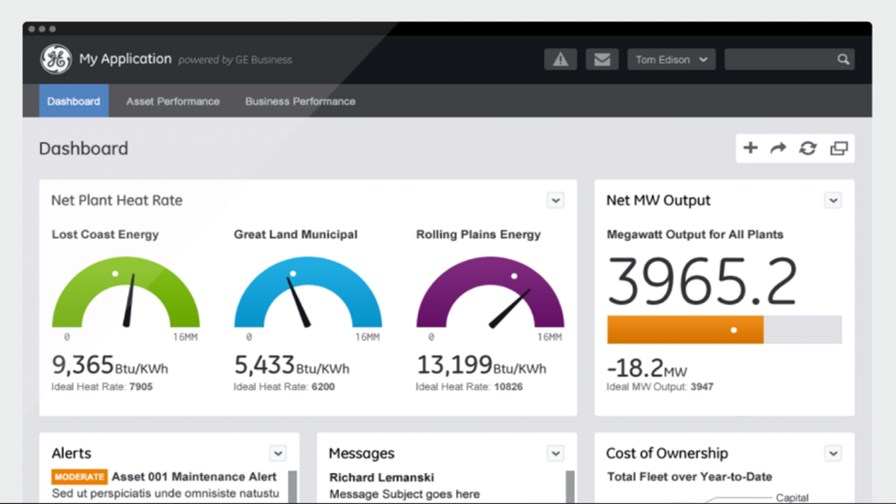Expand Alerts card menu chevron
This screenshot has width=896, height=504.
coord(278,454)
